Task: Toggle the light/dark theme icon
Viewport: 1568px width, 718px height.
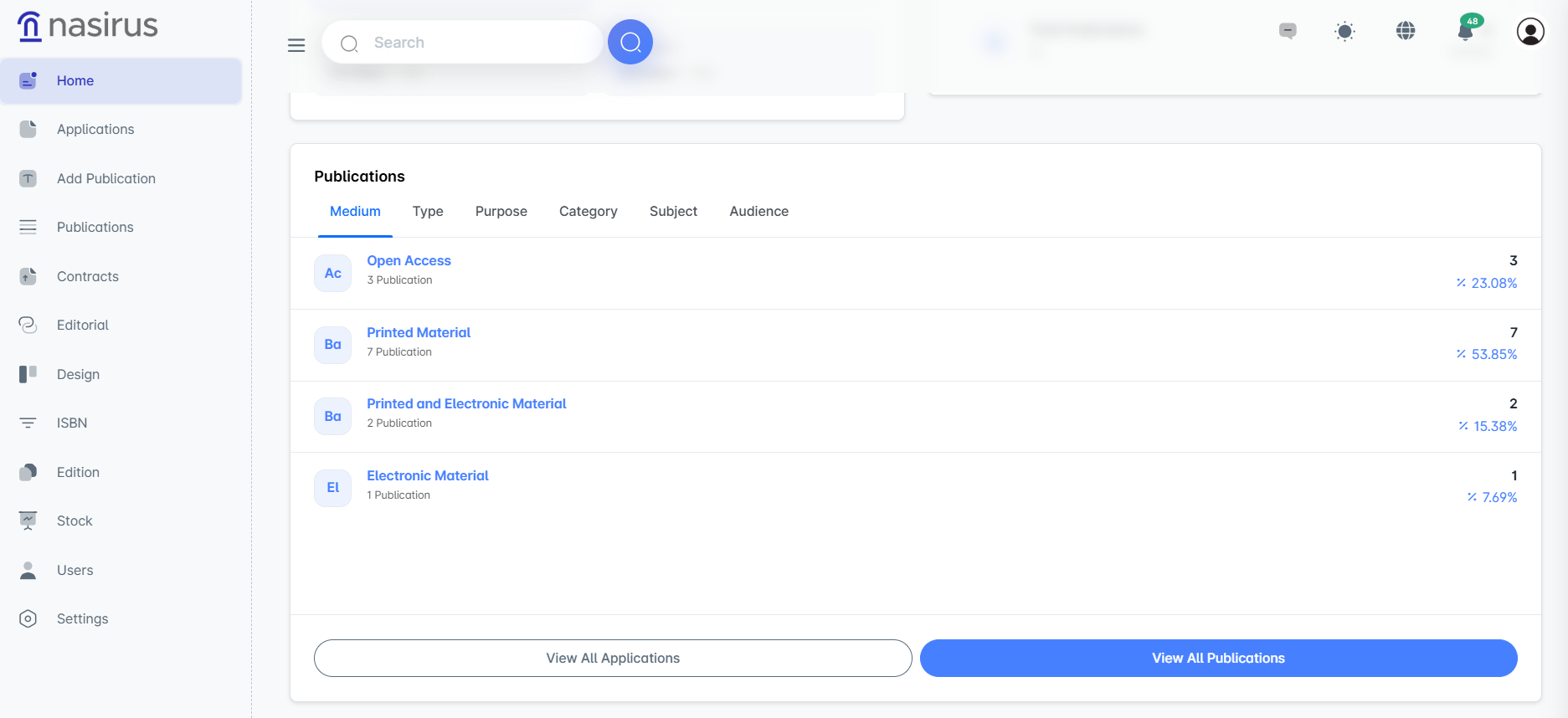Action: click(1344, 32)
